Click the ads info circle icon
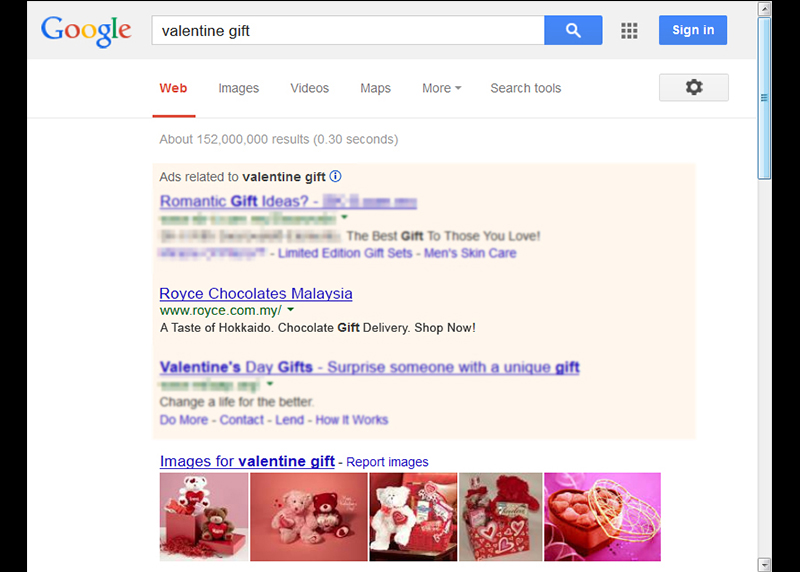 335,177
